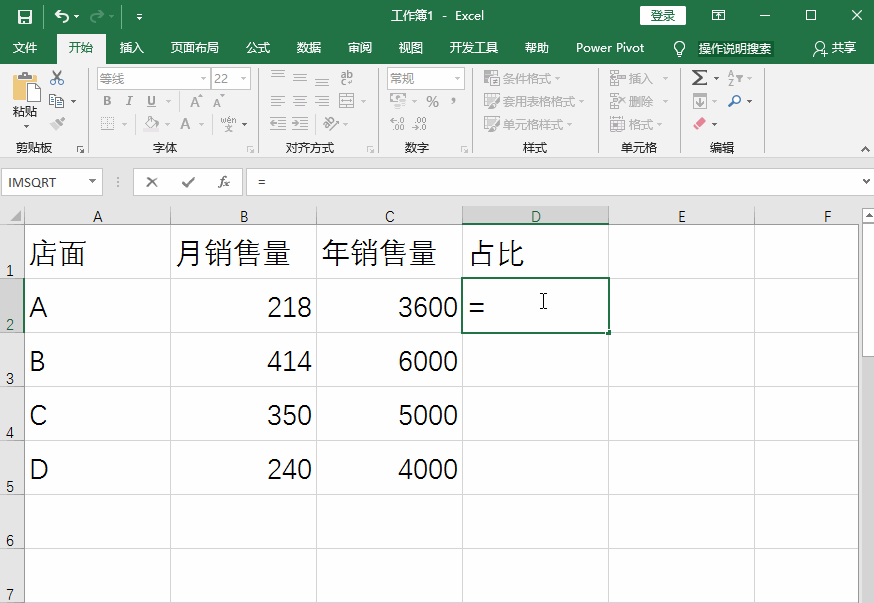Click the Align Left icon

pos(278,101)
